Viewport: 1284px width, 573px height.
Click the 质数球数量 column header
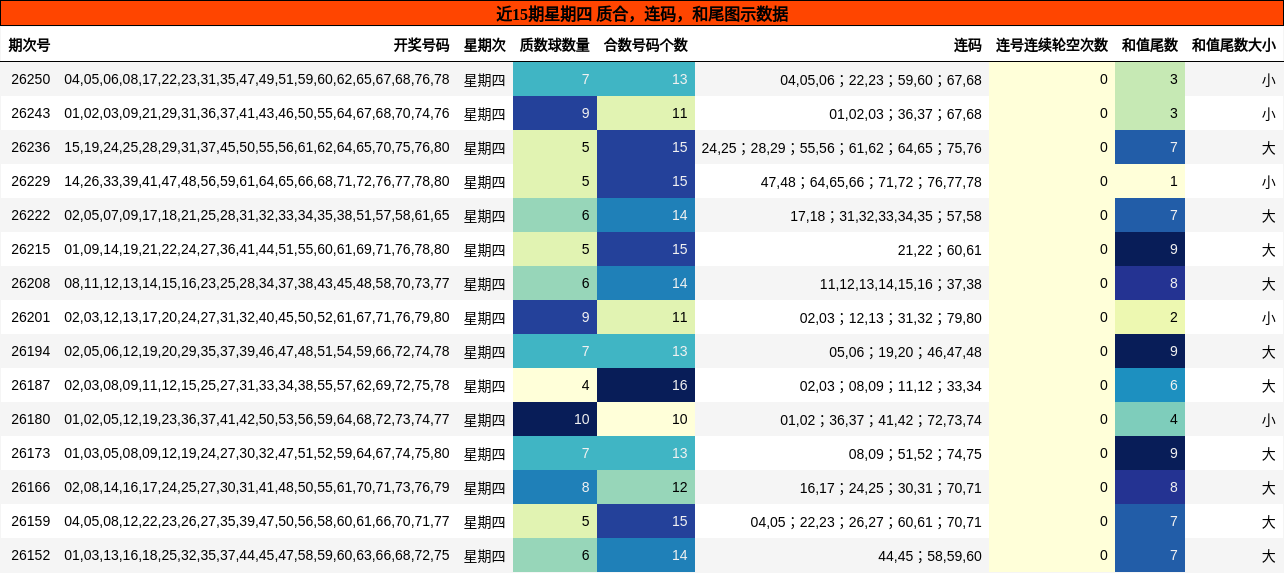pyautogui.click(x=554, y=45)
